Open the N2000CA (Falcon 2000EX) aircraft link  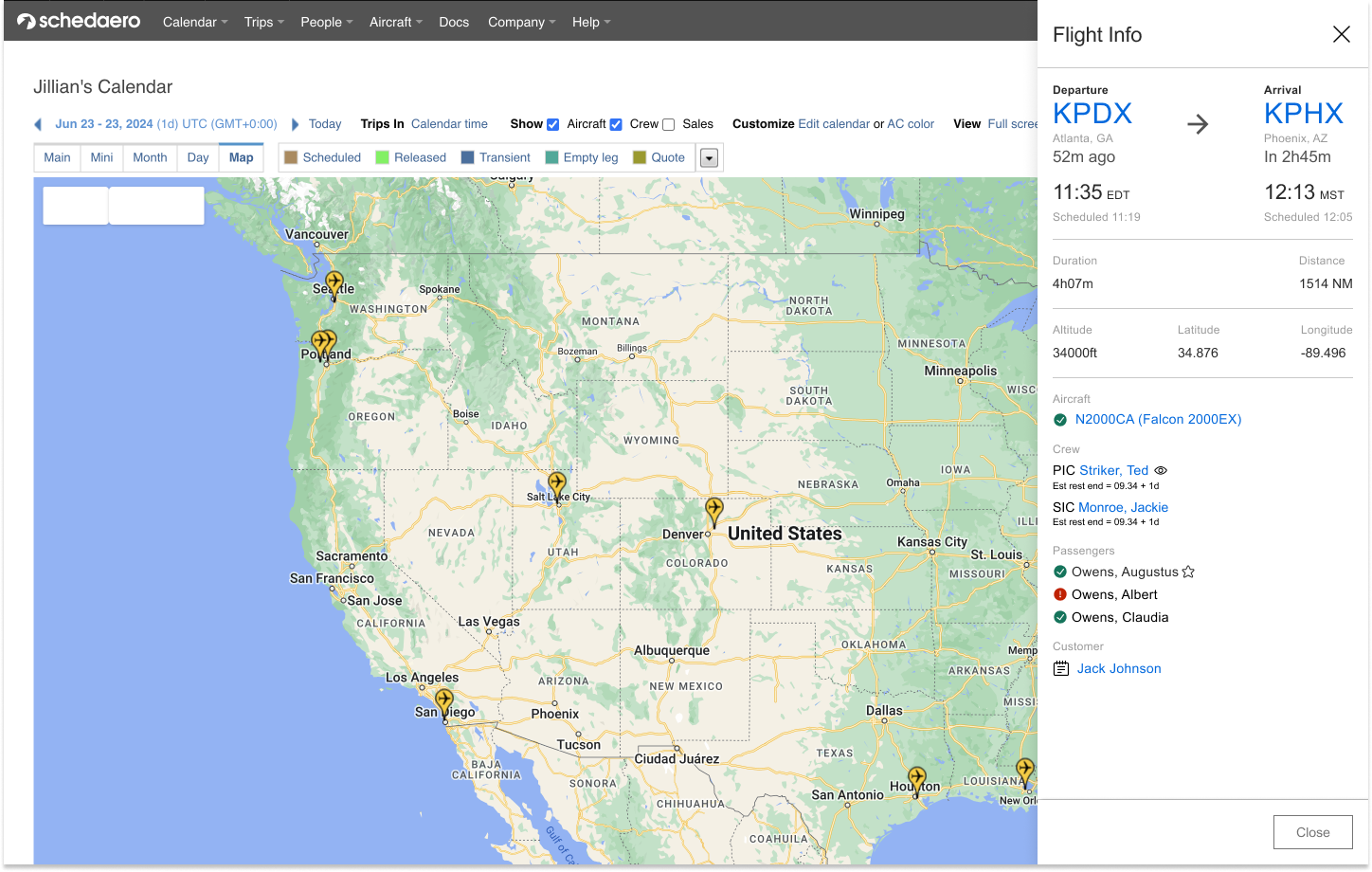coord(1158,419)
